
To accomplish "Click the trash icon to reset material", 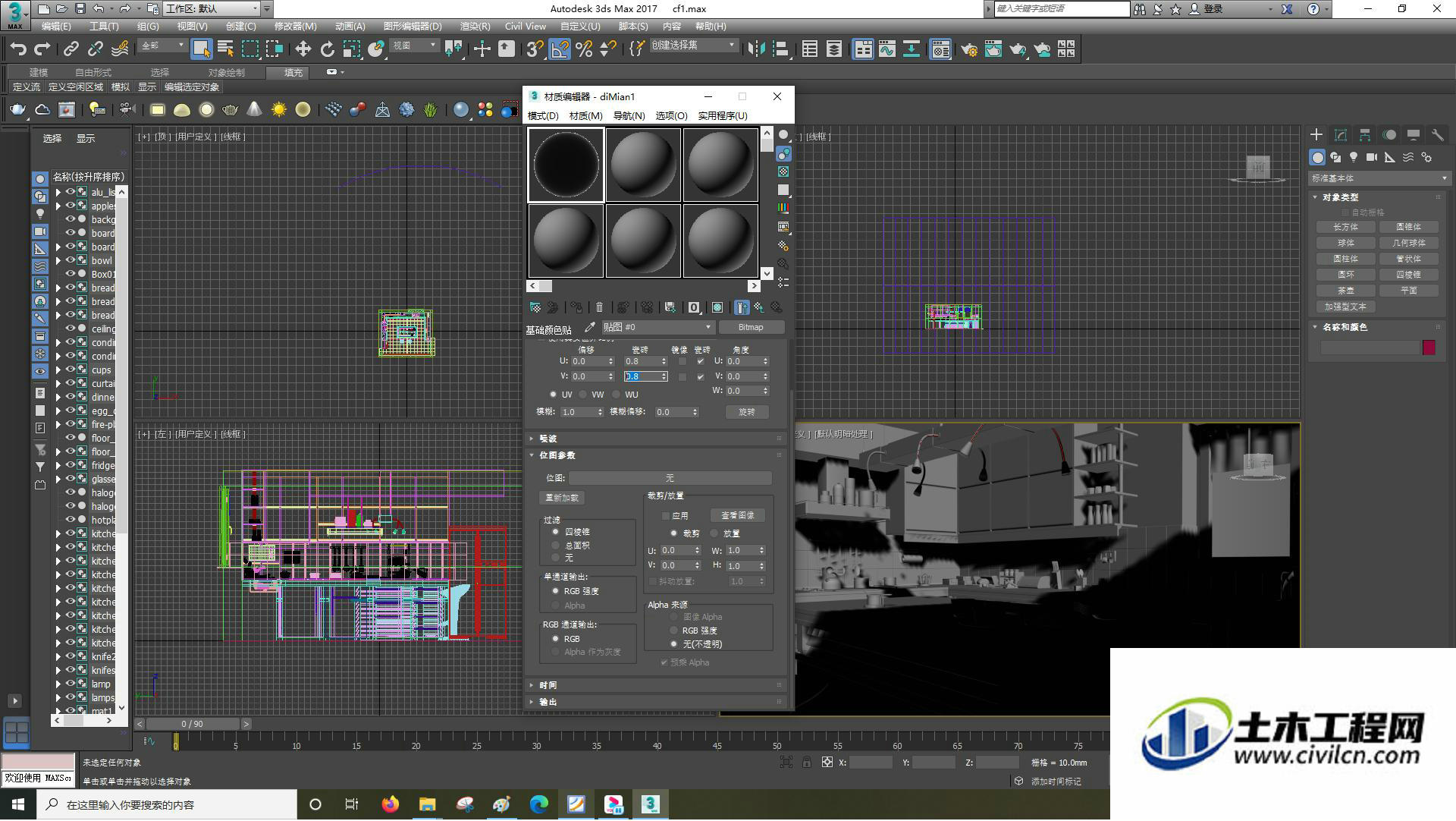I will 599,307.
